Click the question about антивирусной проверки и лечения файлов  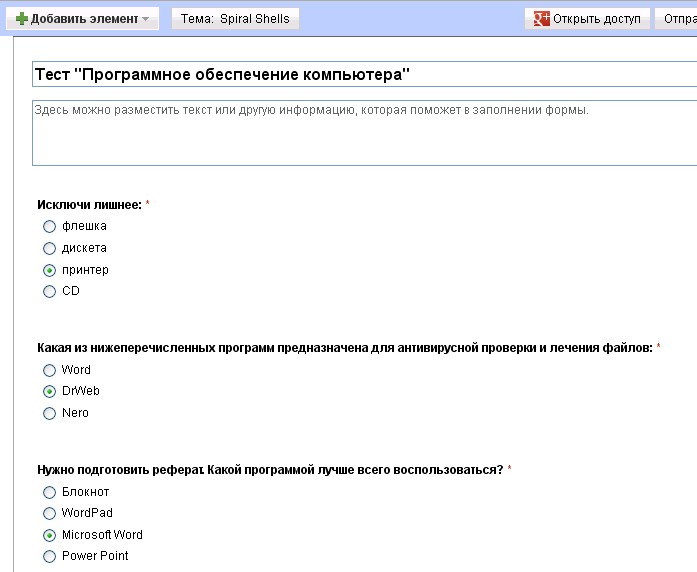click(345, 348)
